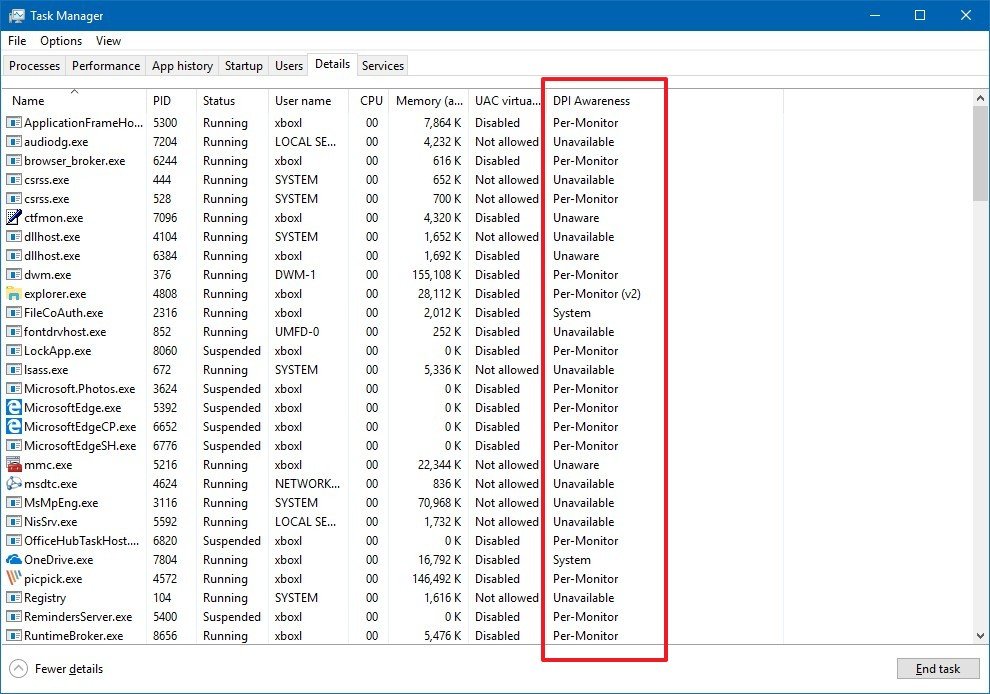The height and width of the screenshot is (694, 990).
Task: Sort by the UAC virtualization column header
Action: 507,100
